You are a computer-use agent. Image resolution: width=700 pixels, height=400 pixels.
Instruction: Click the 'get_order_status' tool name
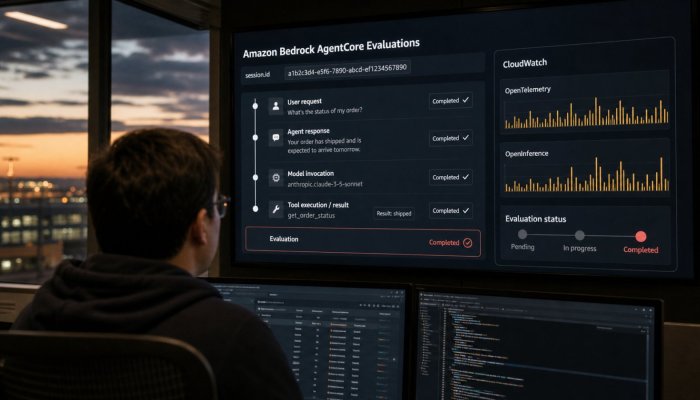pos(311,215)
